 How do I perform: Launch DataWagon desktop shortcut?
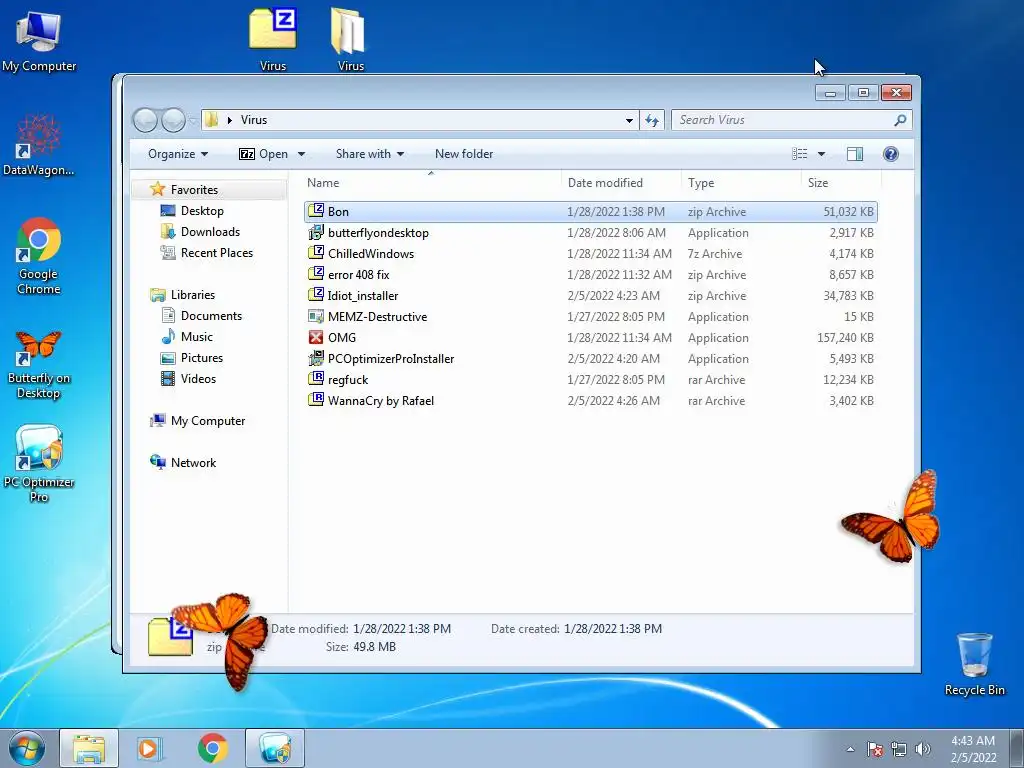point(39,145)
